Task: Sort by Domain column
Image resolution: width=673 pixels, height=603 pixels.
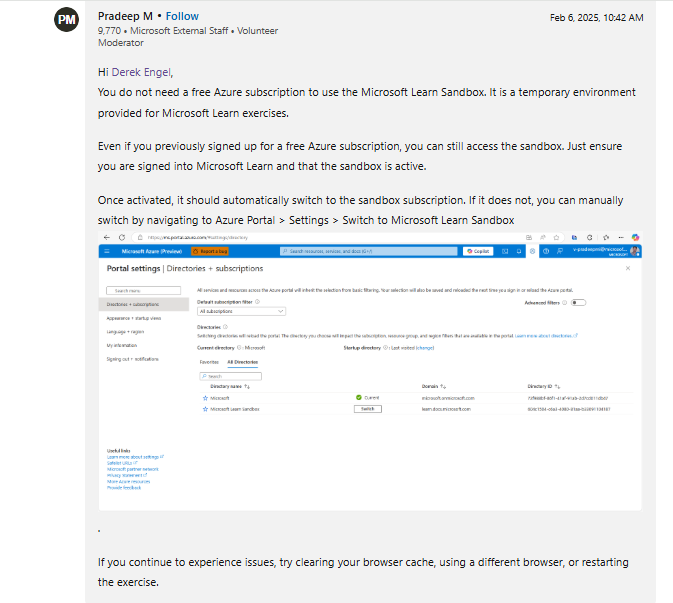Action: click(434, 387)
